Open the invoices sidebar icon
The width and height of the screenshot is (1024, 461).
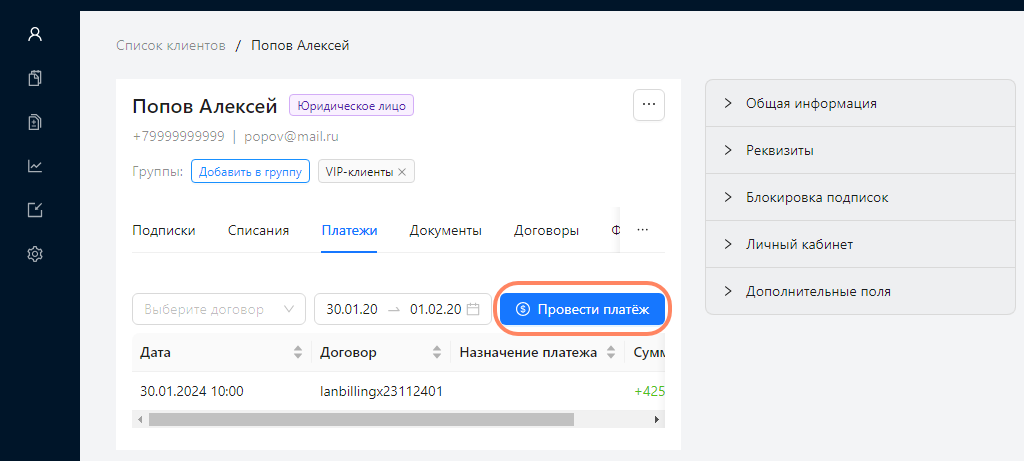click(x=35, y=122)
